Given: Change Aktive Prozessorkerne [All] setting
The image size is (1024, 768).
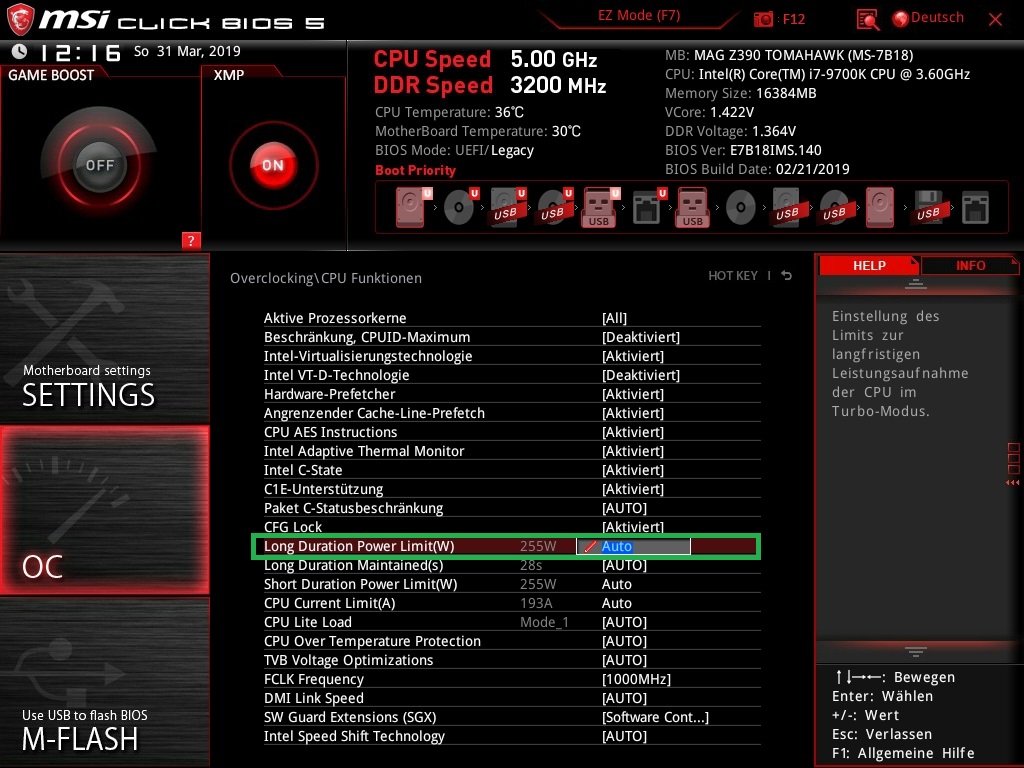Looking at the screenshot, I should click(512, 318).
